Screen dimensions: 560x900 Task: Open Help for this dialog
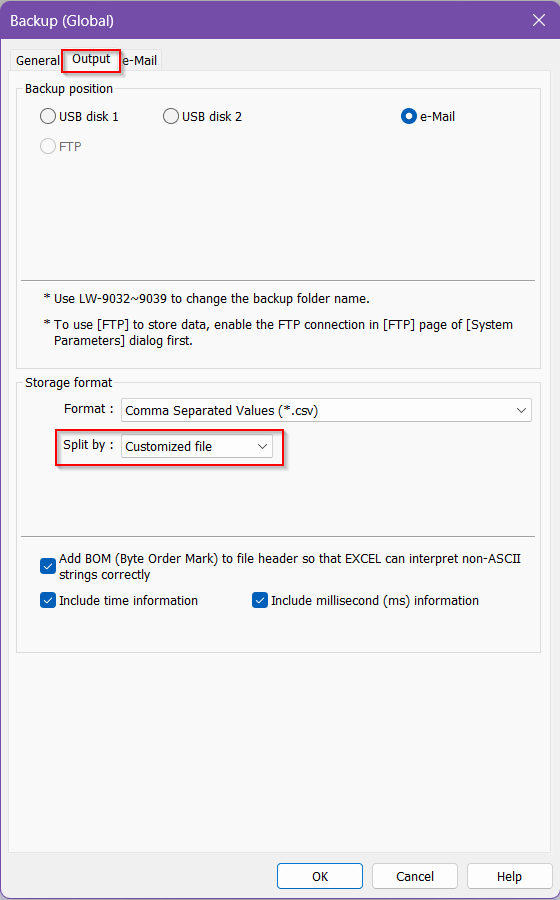tap(510, 876)
